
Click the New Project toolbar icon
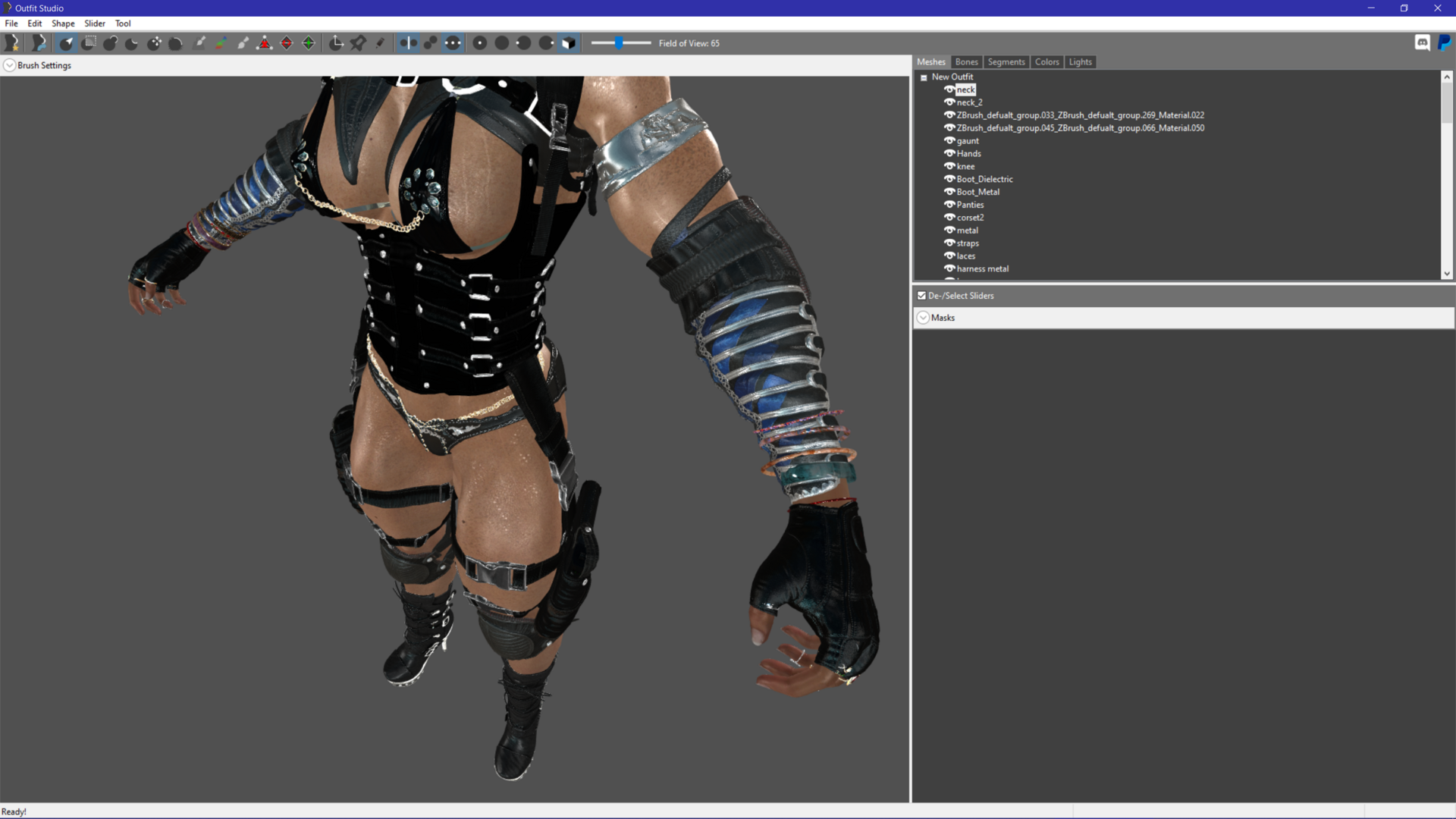(12, 43)
